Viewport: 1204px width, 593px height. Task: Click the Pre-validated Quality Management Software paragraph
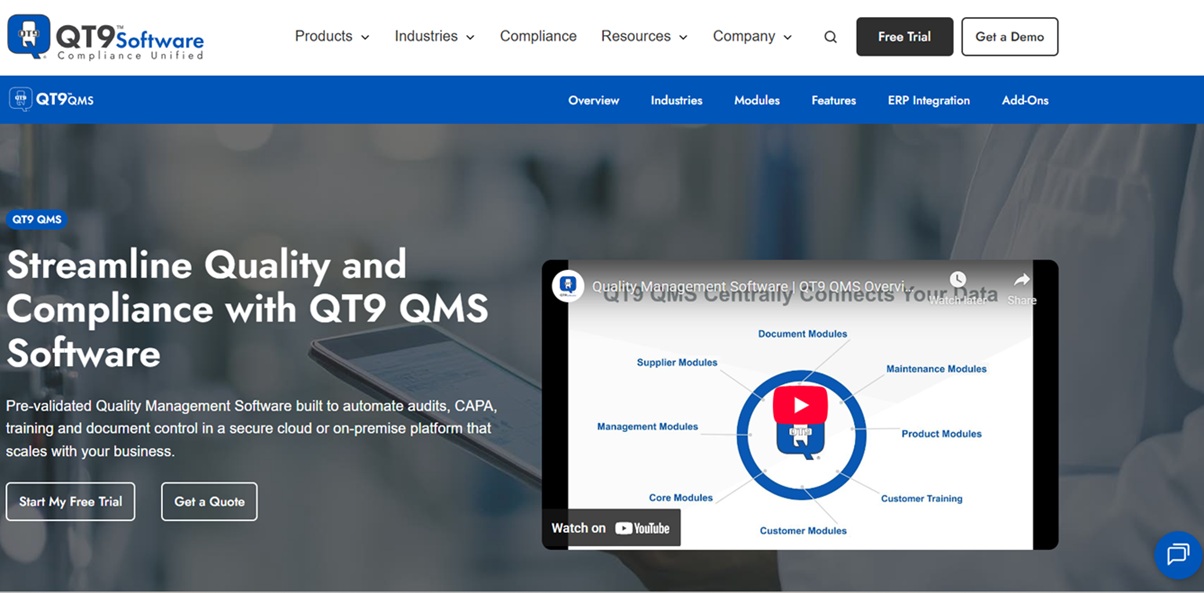251,429
